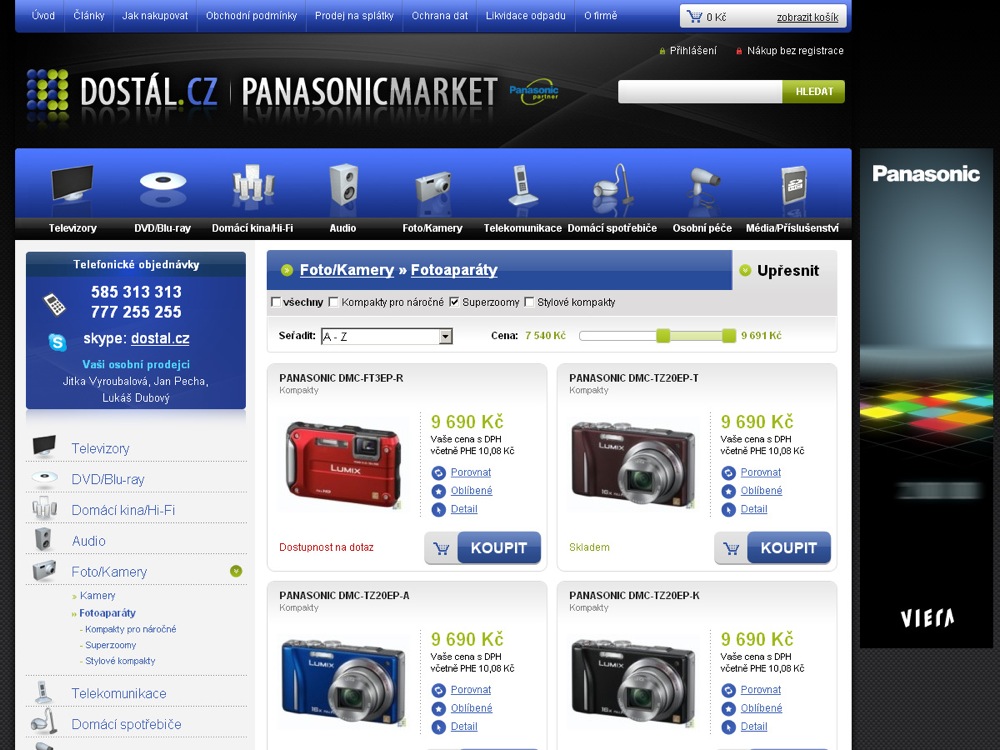Check the 'všechny' filter checkbox

276,302
